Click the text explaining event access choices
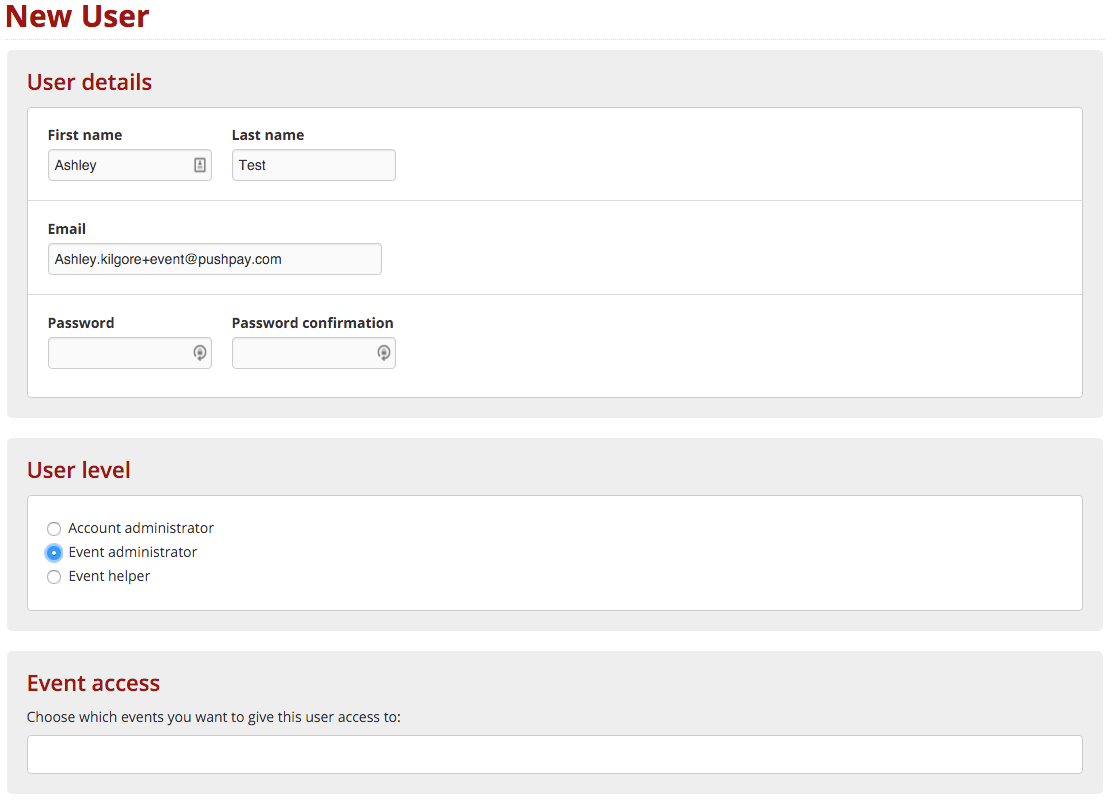 point(215,717)
